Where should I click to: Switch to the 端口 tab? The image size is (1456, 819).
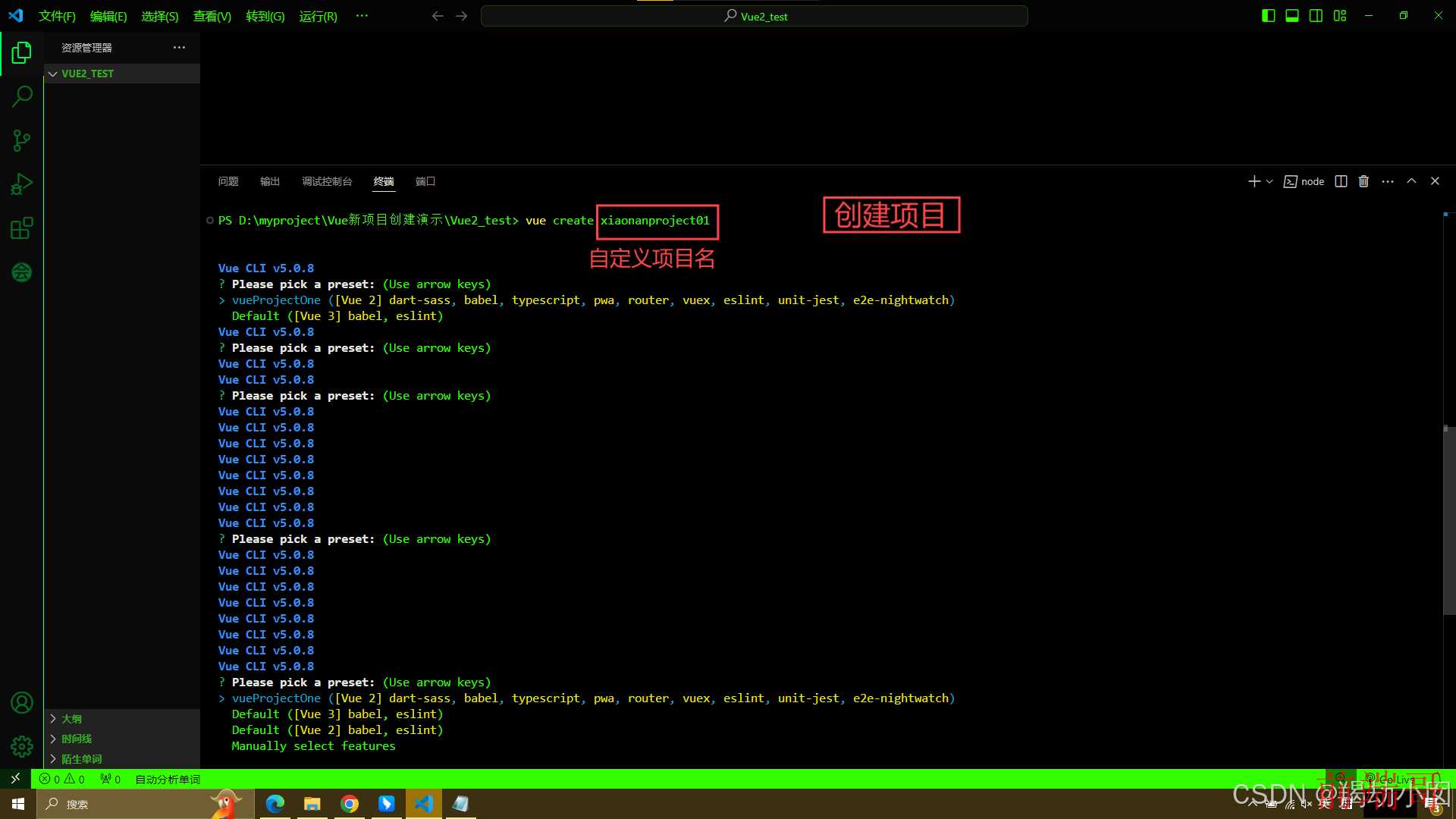[x=425, y=181]
